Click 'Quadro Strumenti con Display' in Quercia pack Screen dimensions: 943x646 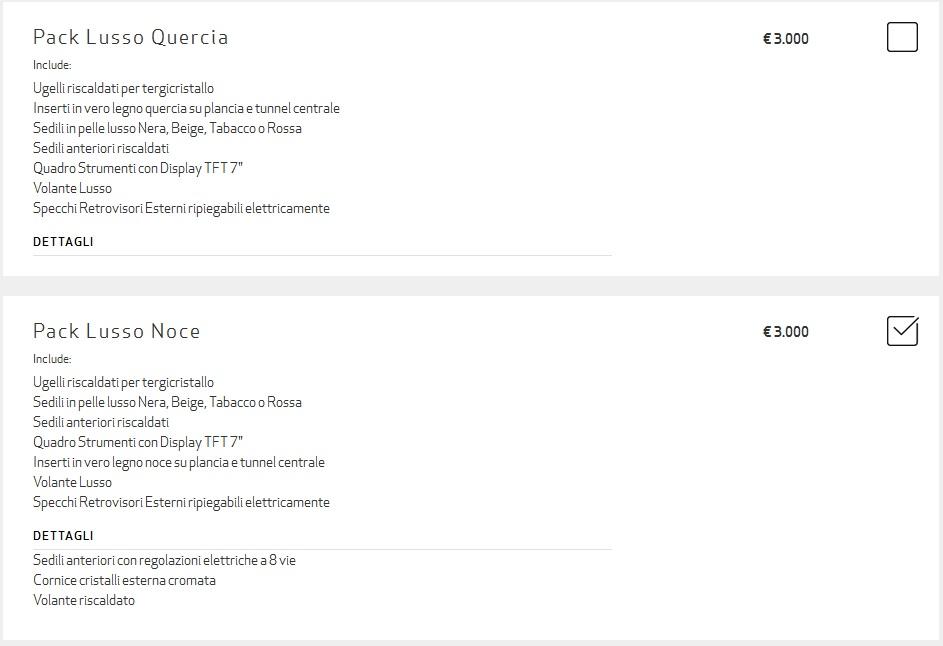pos(138,168)
